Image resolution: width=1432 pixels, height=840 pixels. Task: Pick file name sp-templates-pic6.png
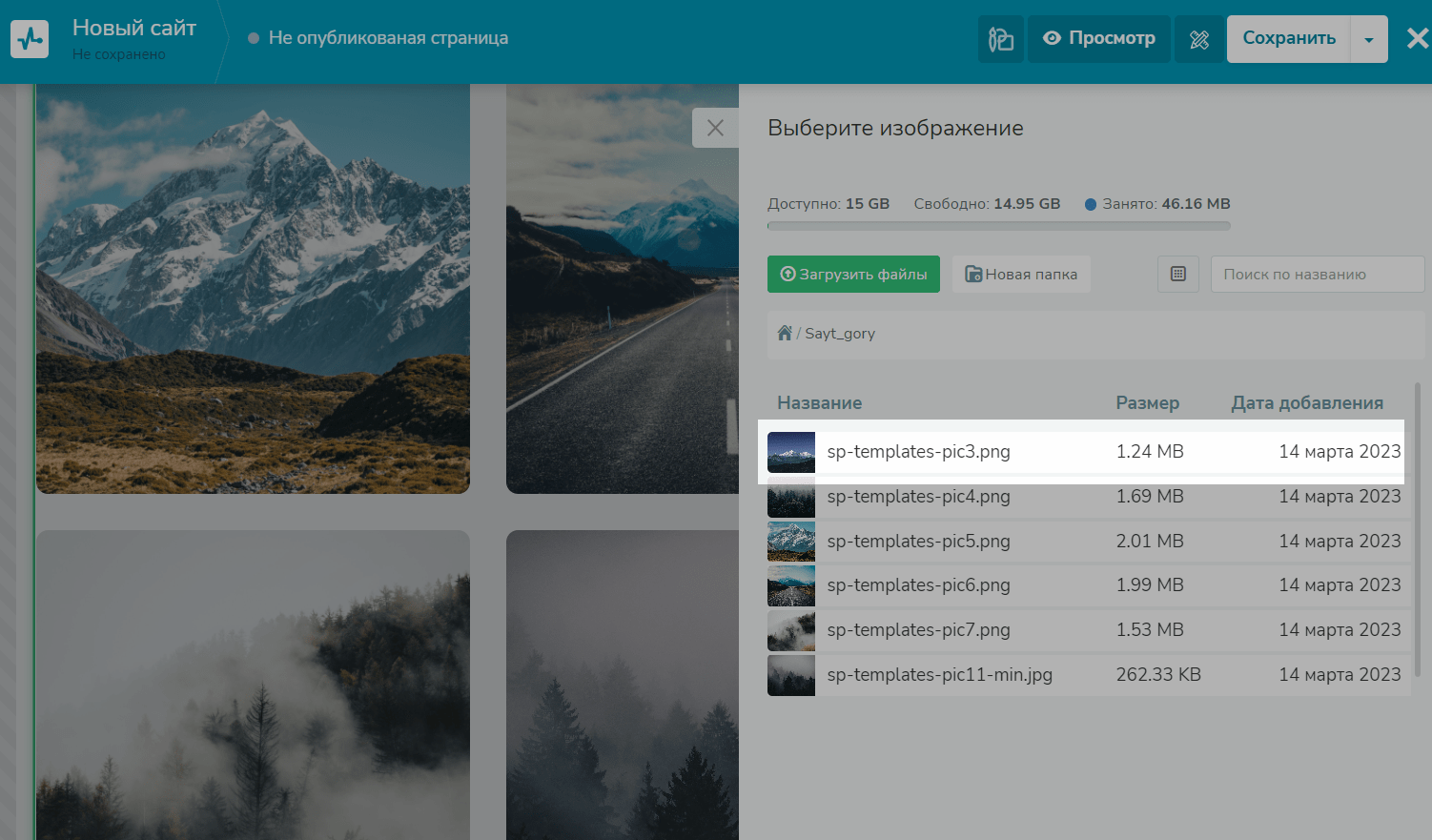coord(919,585)
